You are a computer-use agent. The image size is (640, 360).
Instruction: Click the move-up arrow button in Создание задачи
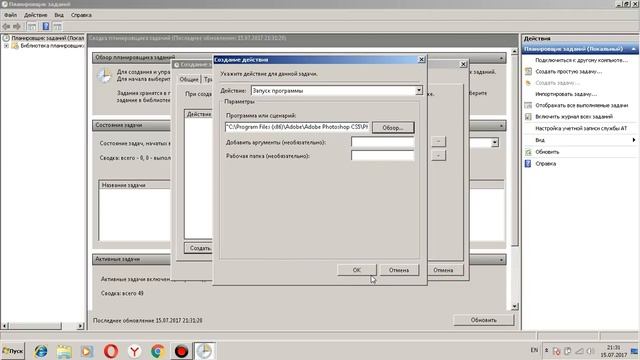point(438,142)
